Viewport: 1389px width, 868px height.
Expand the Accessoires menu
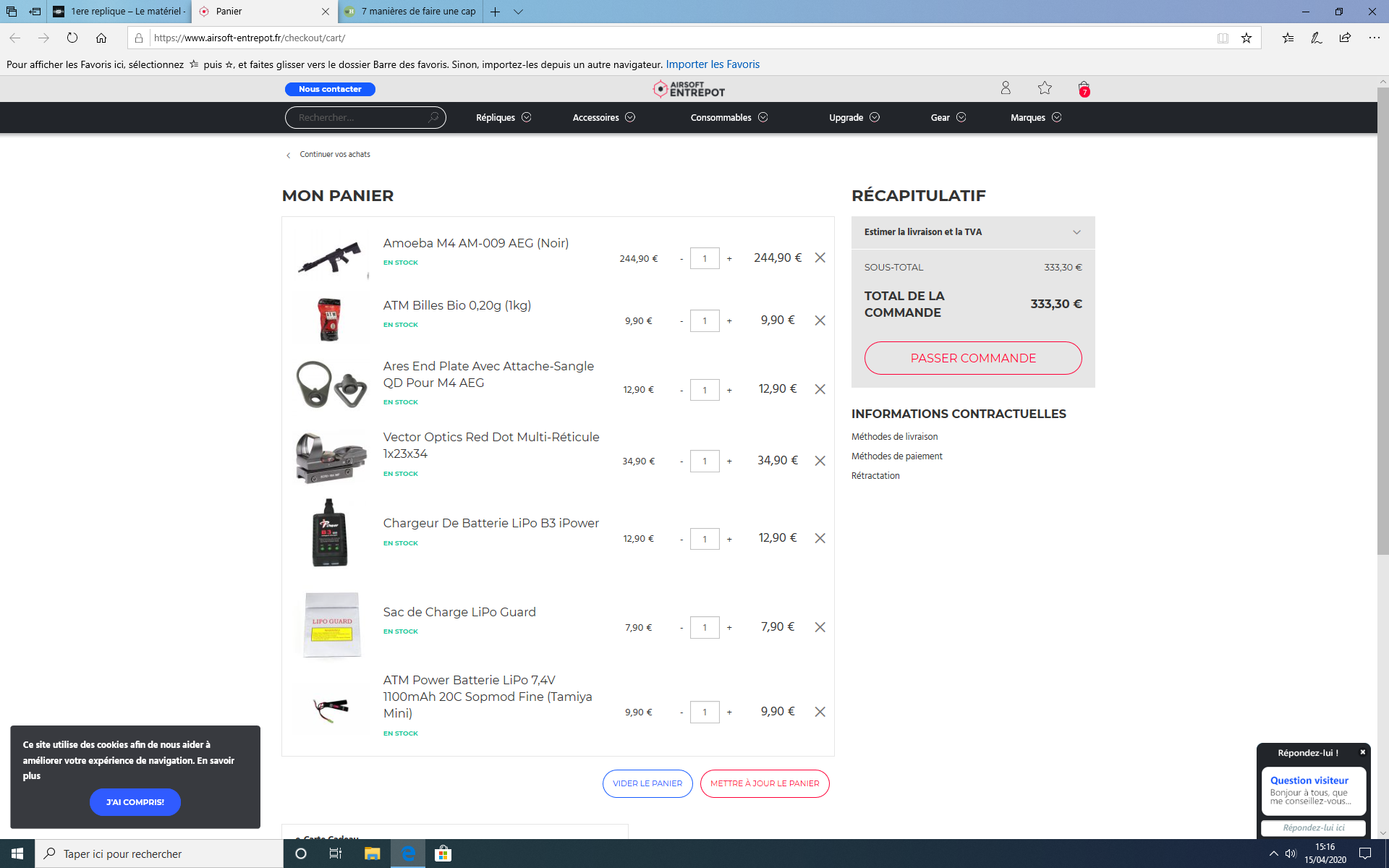point(604,117)
